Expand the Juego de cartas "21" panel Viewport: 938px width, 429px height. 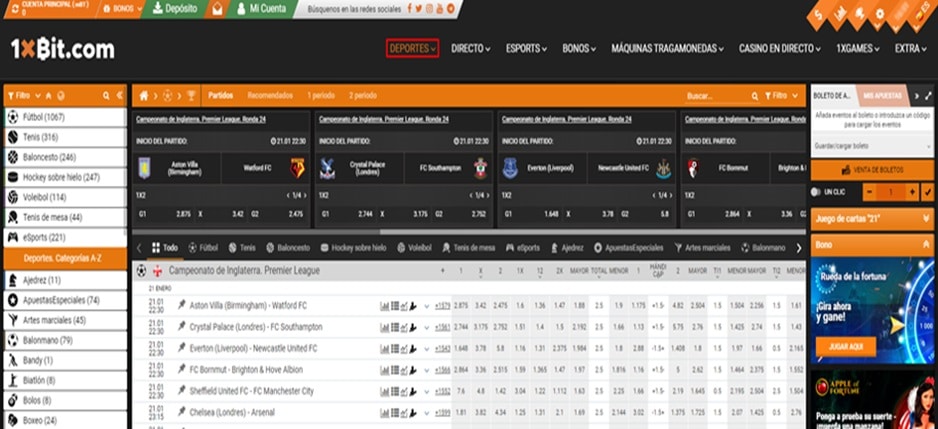click(872, 218)
